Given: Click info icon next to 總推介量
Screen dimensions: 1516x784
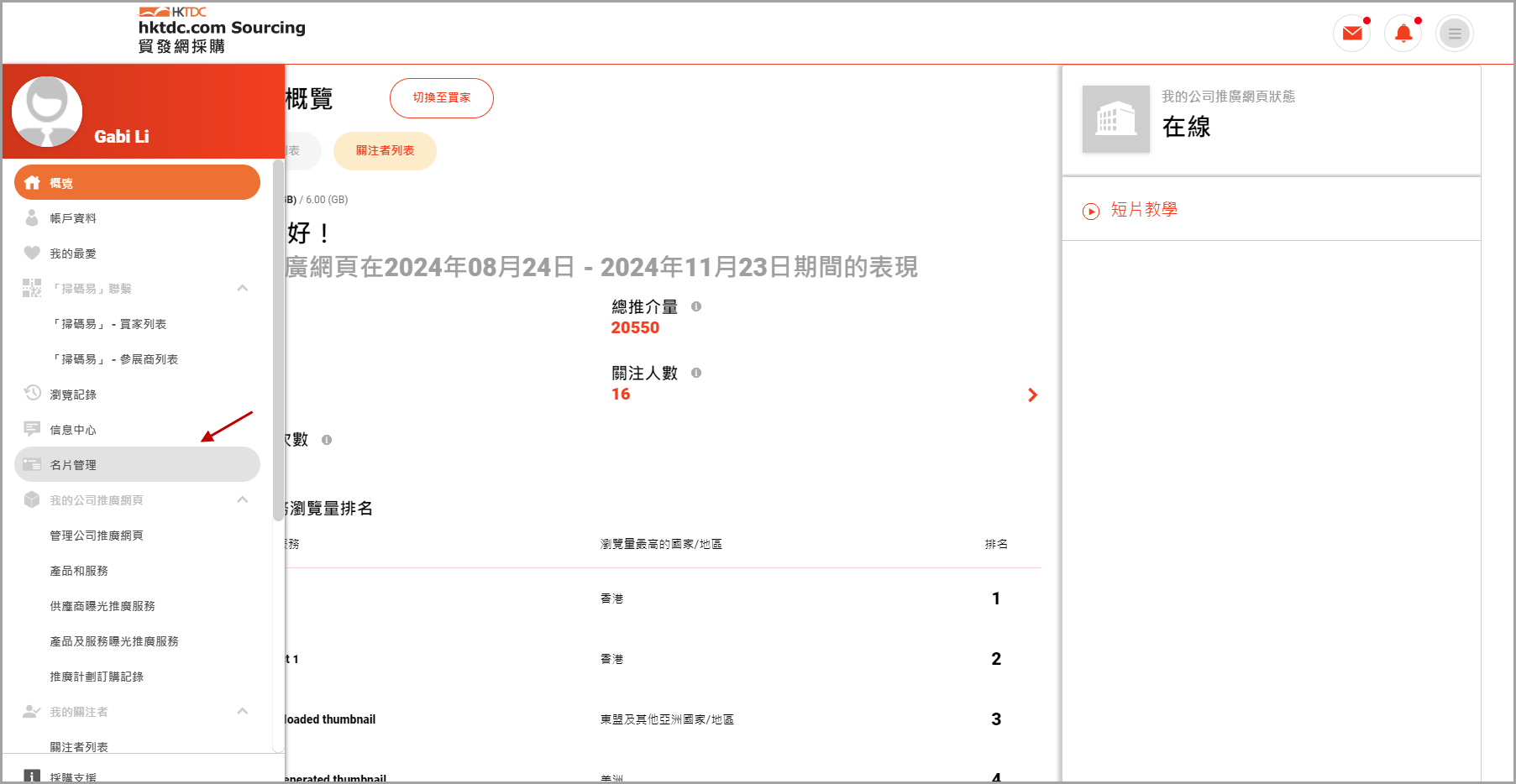Looking at the screenshot, I should (696, 306).
